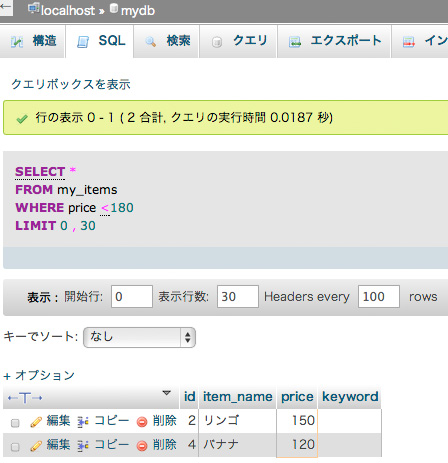Image resolution: width=448 pixels, height=463 pixels.
Task: Open the localhost breadcrumb link
Action: [x=68, y=11]
